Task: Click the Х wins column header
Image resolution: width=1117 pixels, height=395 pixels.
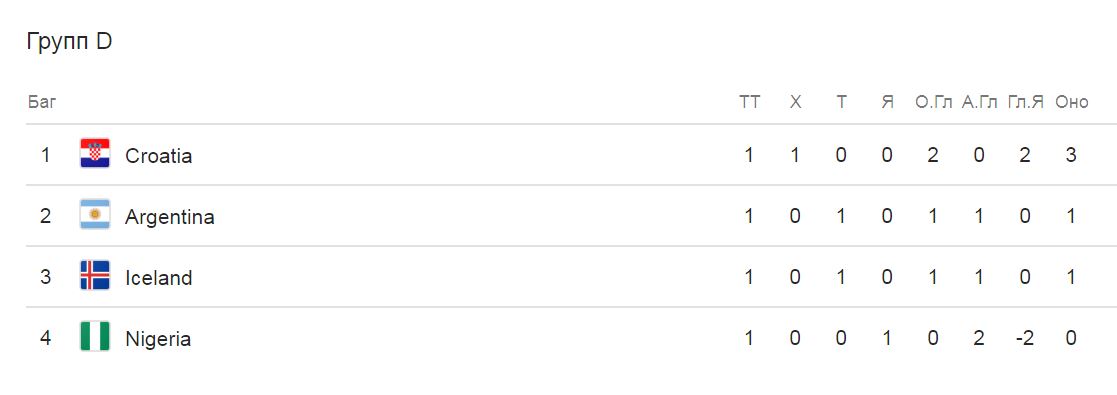Action: (795, 102)
